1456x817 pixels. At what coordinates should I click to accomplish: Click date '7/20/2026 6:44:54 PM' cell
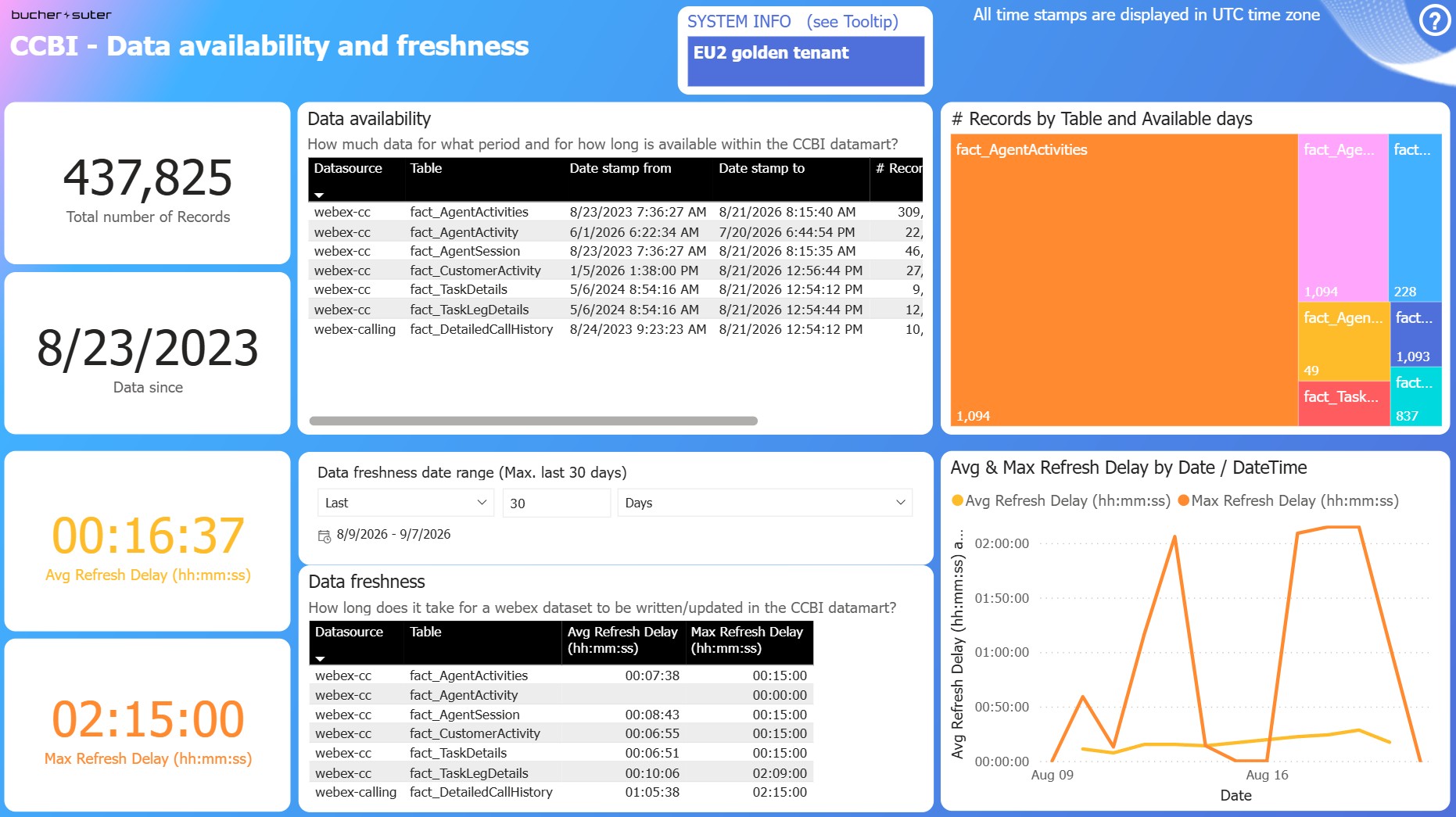787,232
